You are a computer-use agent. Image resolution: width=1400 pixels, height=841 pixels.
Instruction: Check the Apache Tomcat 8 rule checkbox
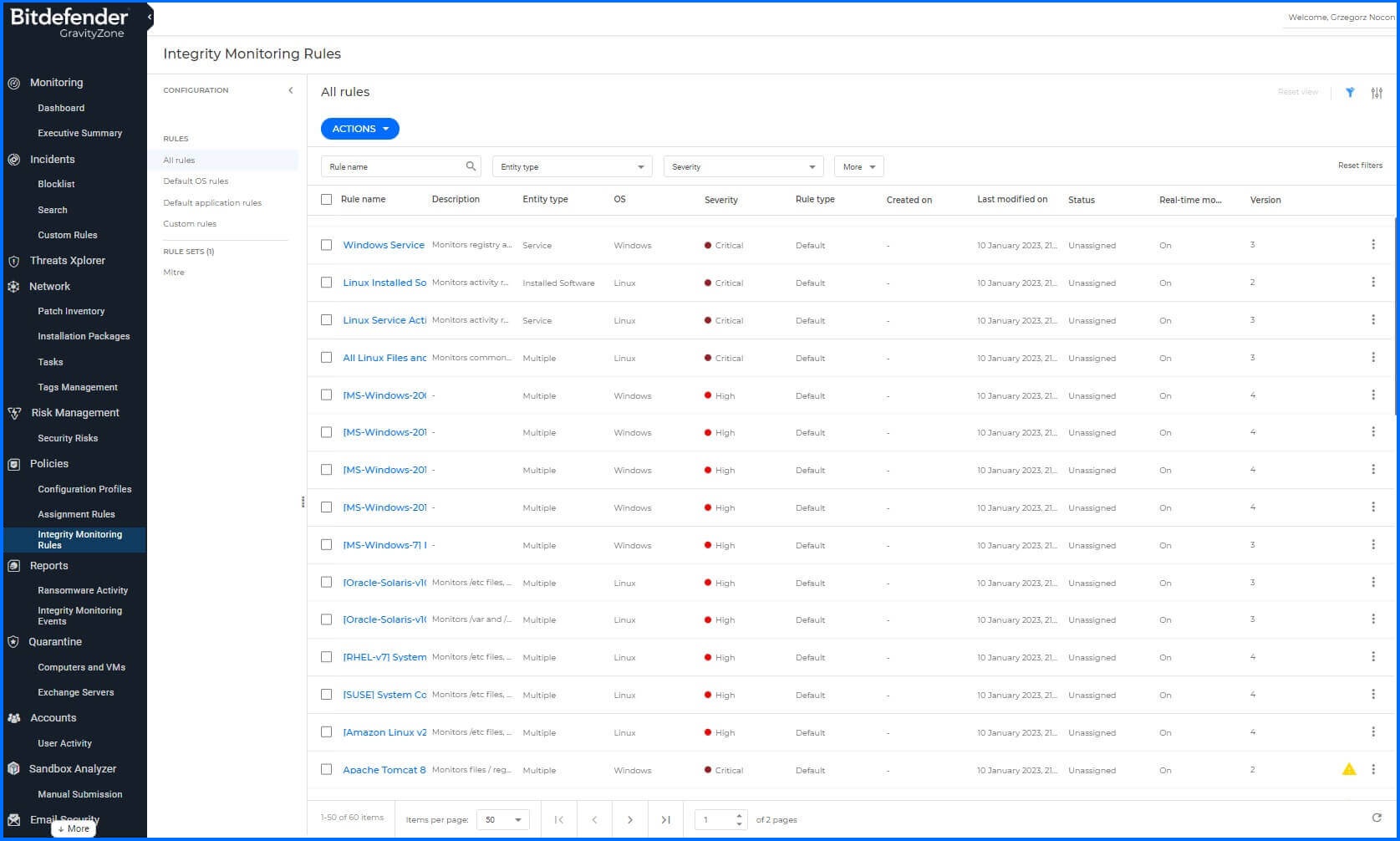point(327,770)
